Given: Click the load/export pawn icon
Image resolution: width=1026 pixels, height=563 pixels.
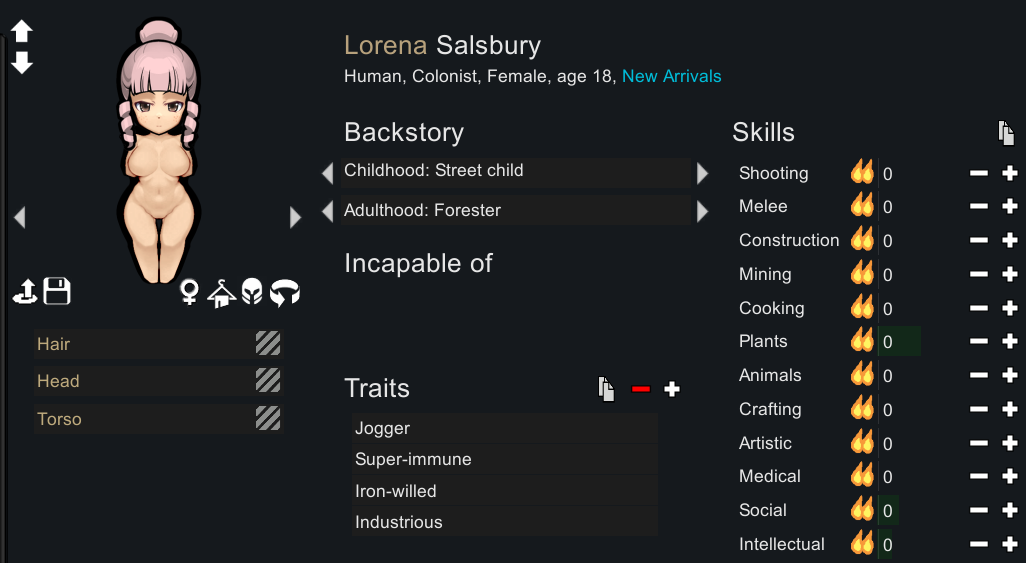Looking at the screenshot, I should (25, 292).
